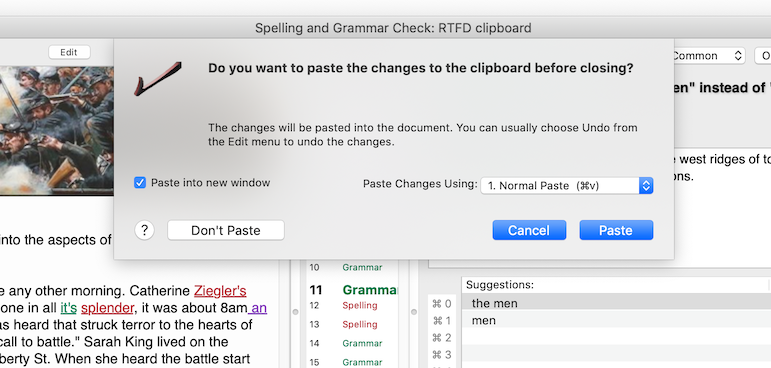Select error 13 Spelling in the list

point(352,324)
